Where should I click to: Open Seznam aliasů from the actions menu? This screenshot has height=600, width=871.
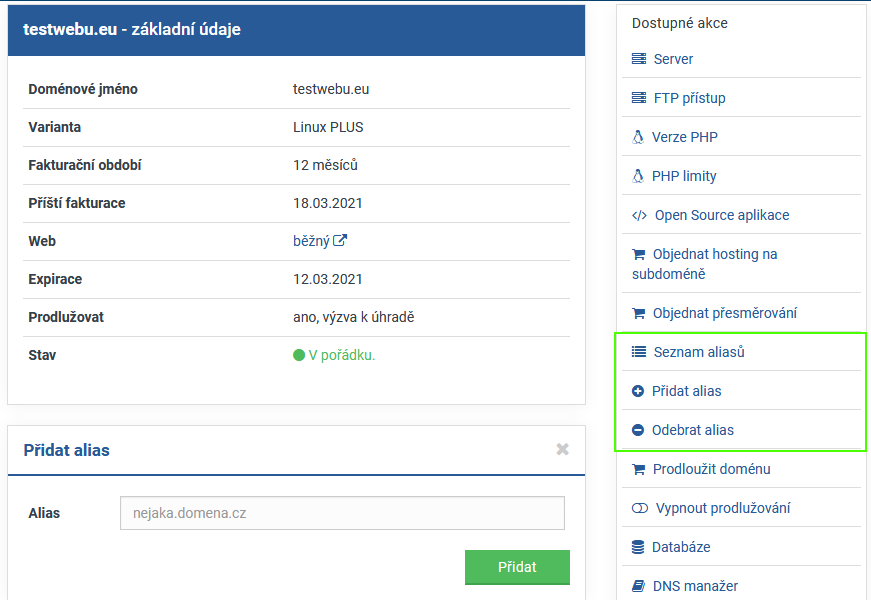[x=699, y=352]
